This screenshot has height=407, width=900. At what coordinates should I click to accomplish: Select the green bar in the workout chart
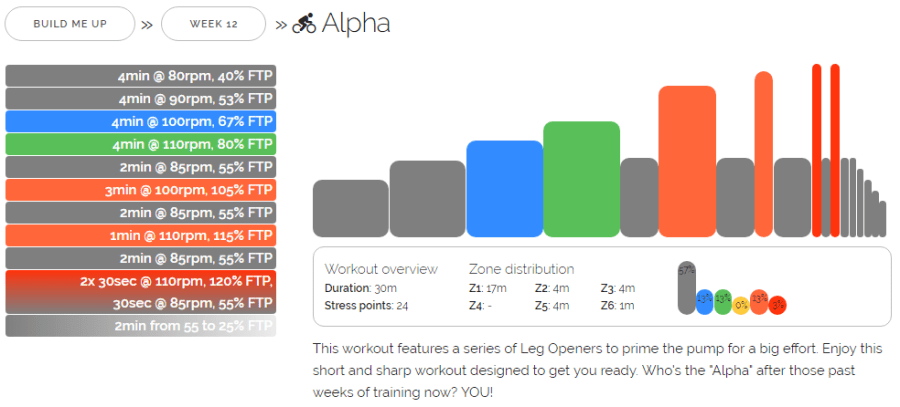coord(581,180)
